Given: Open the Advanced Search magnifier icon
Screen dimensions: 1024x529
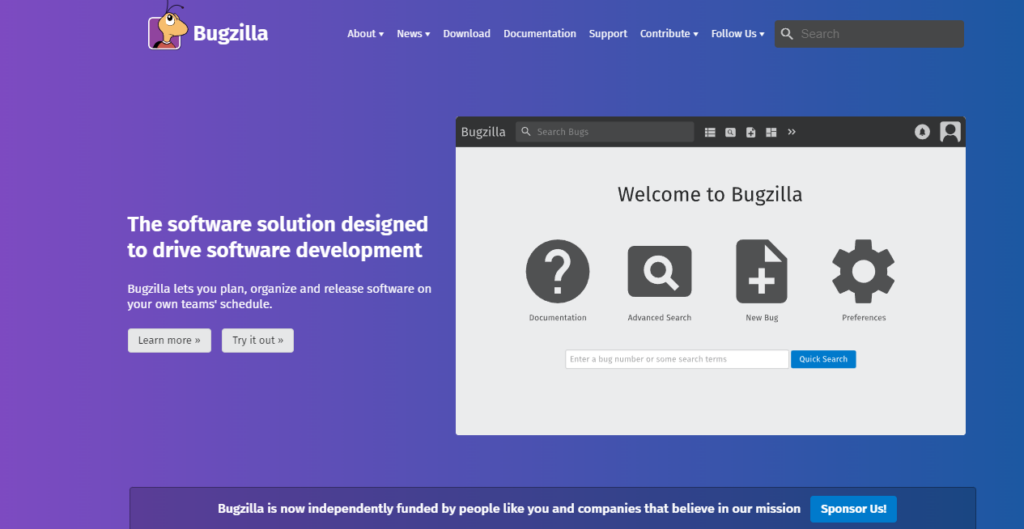Looking at the screenshot, I should [660, 271].
